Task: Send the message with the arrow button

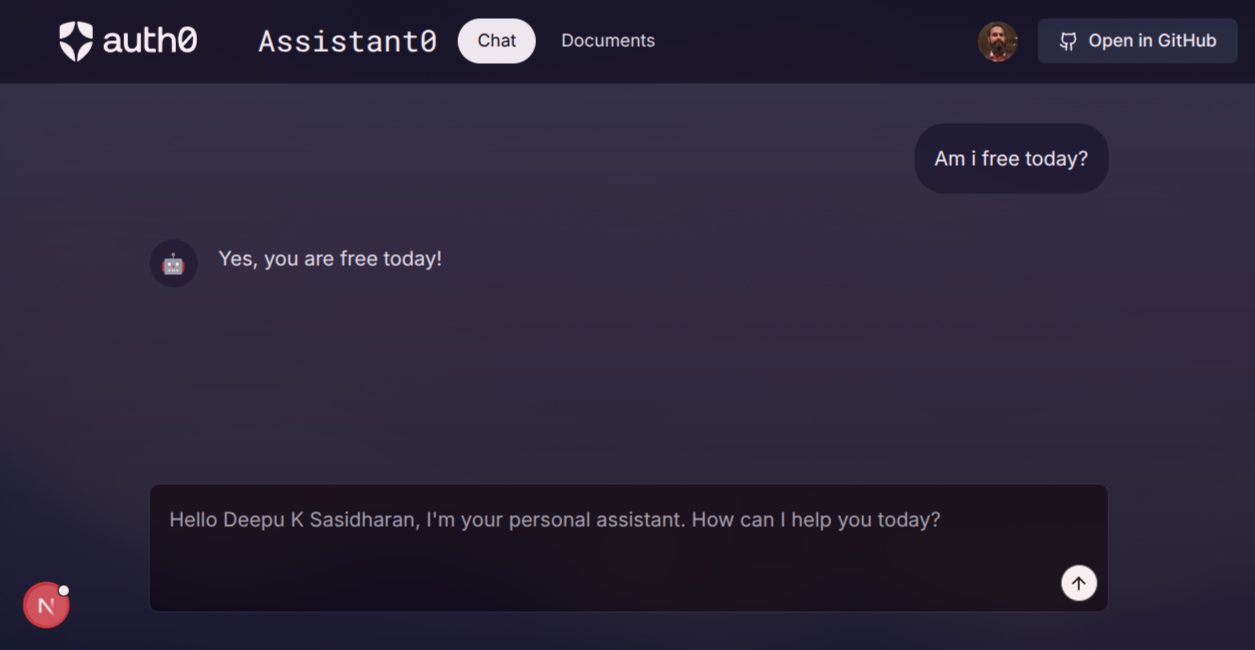Action: point(1079,583)
